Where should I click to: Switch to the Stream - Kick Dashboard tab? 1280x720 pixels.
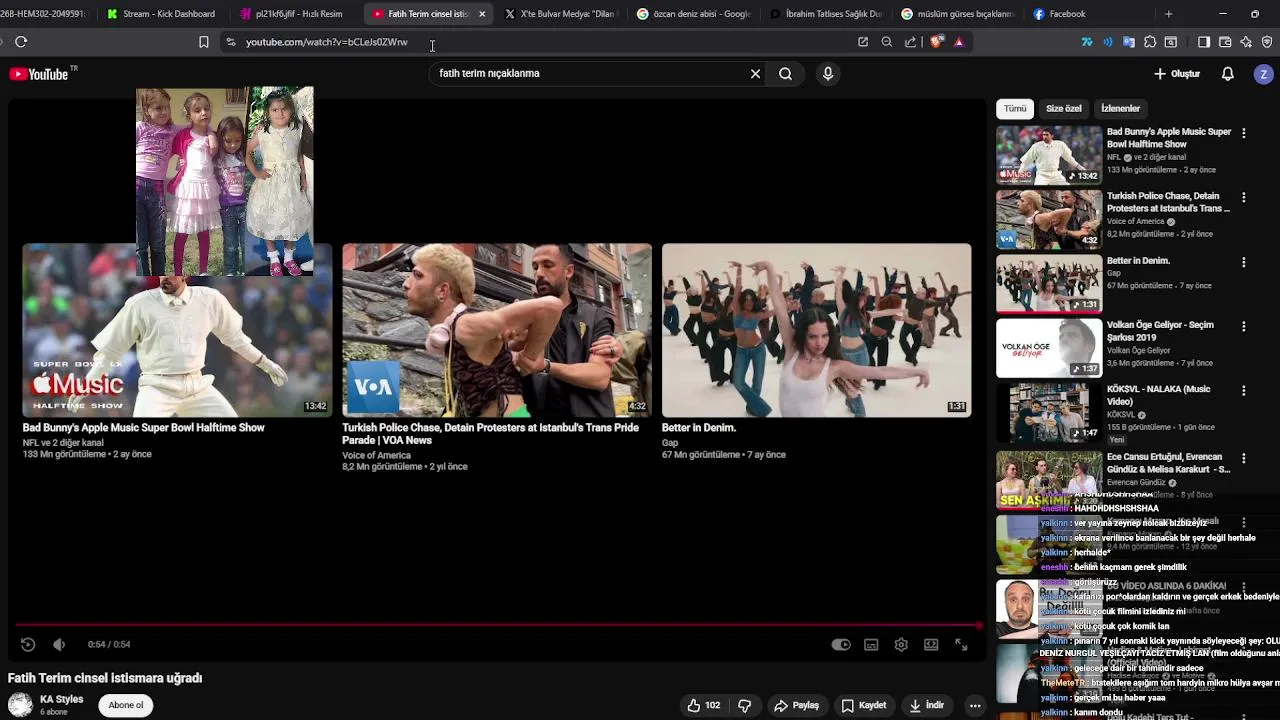161,14
